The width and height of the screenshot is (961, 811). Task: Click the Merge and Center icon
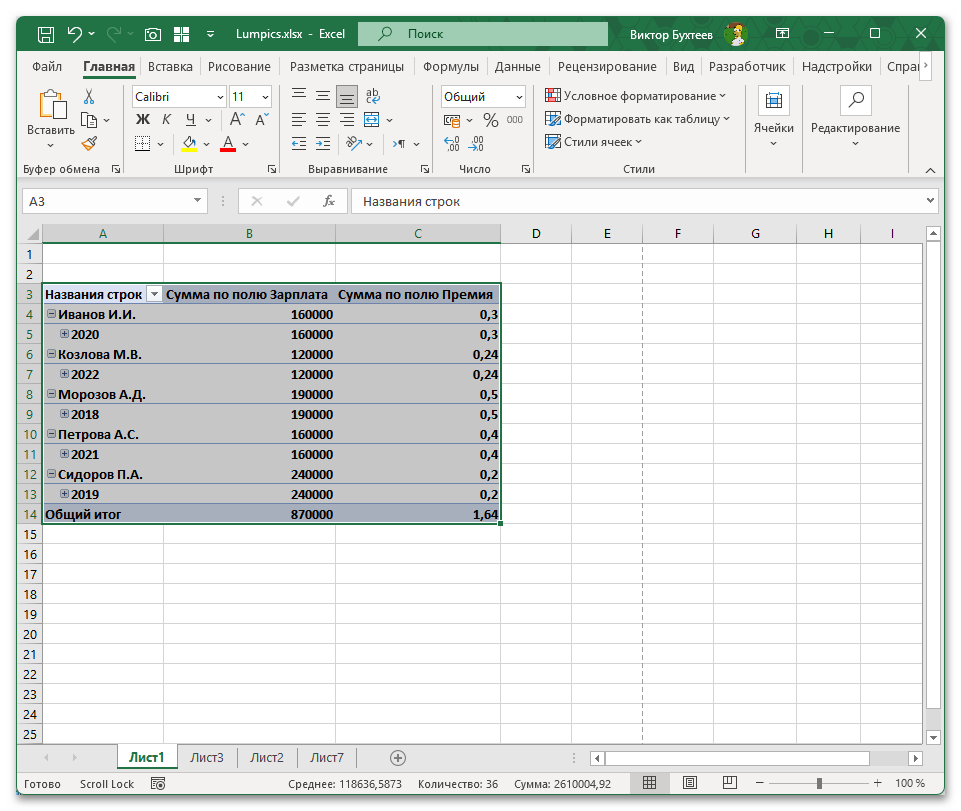point(372,120)
